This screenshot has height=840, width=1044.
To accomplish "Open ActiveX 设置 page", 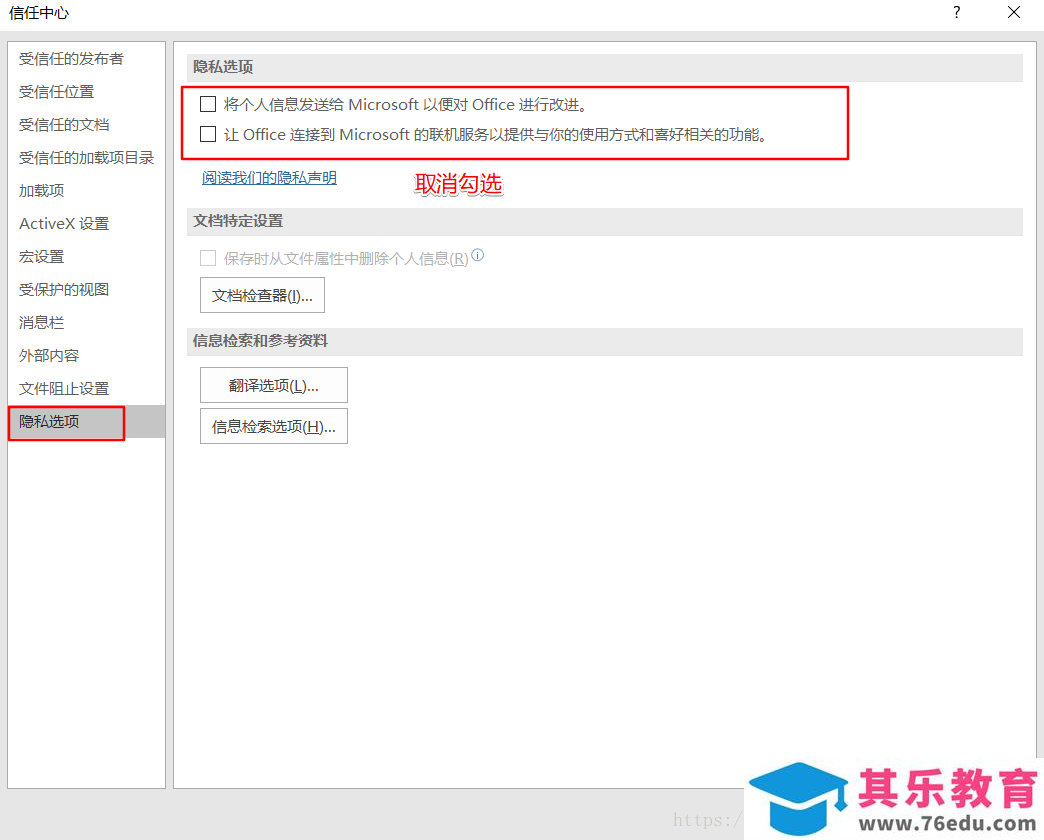I will [x=87, y=224].
